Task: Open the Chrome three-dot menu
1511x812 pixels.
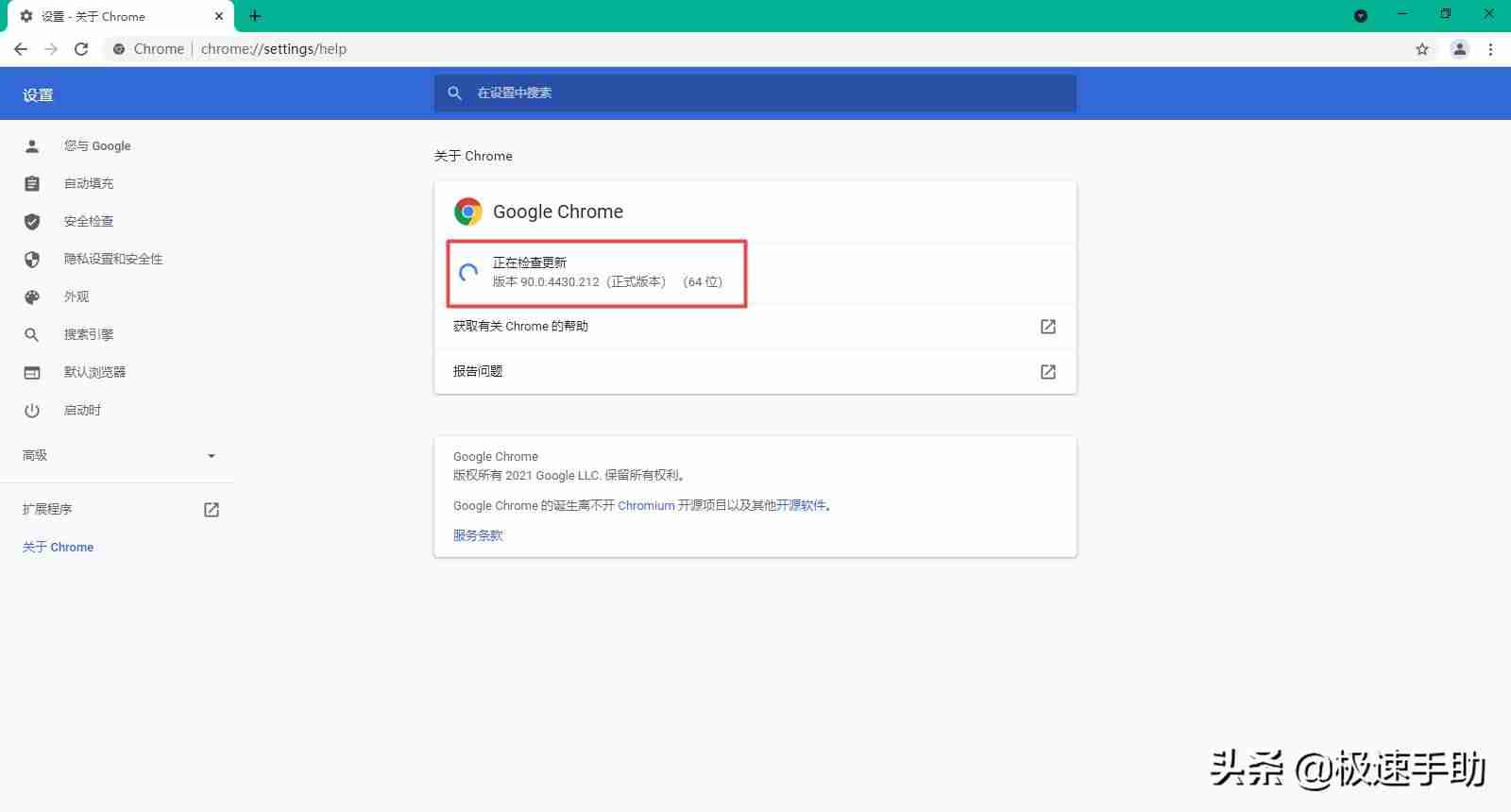Action: (x=1491, y=49)
